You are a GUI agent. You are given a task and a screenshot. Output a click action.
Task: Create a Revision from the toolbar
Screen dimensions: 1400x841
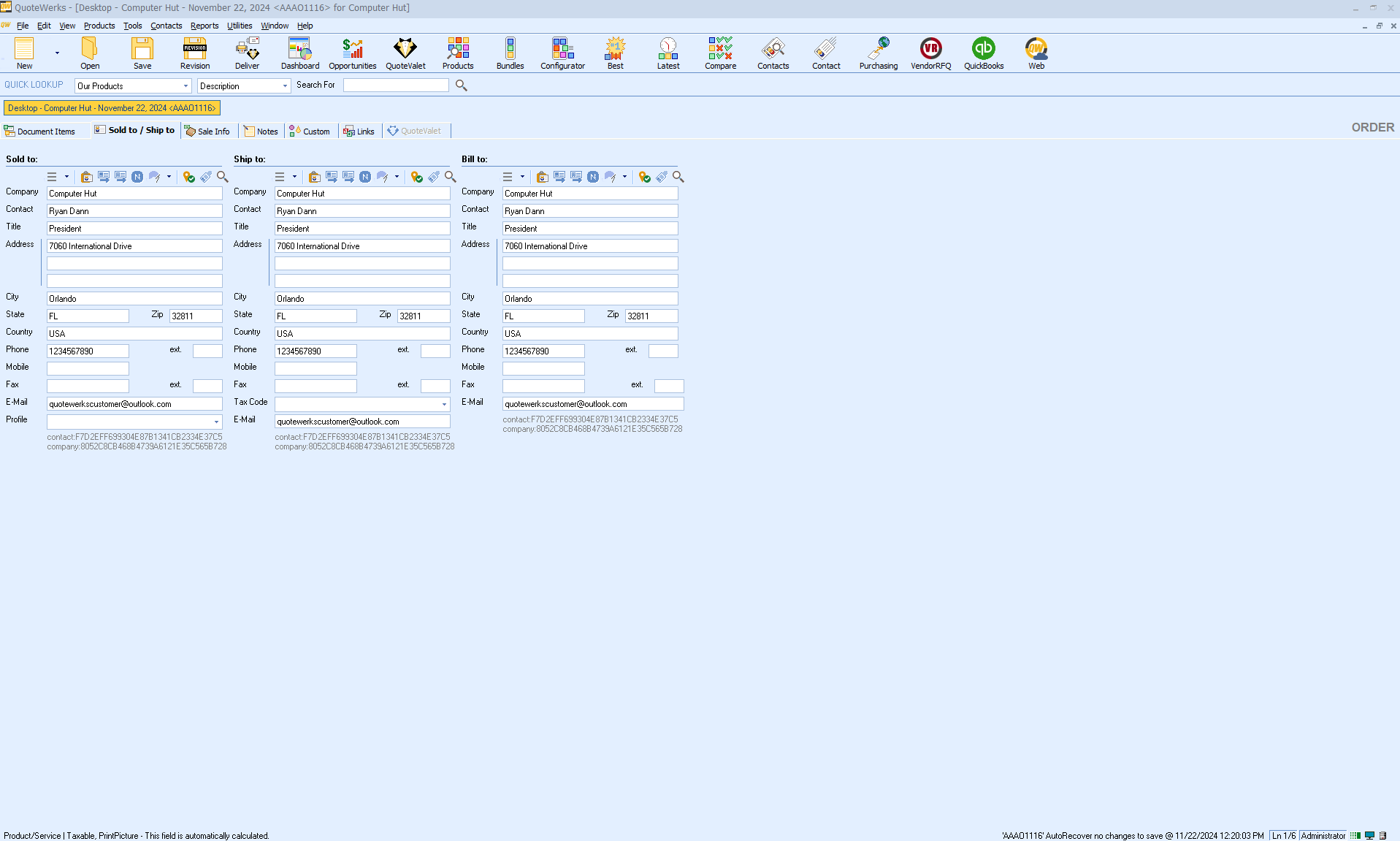(195, 53)
